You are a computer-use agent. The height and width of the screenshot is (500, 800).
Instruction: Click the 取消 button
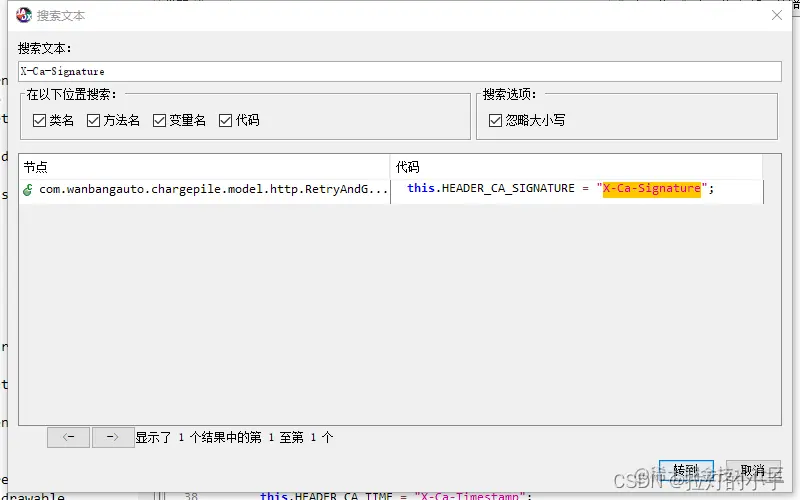tap(753, 470)
